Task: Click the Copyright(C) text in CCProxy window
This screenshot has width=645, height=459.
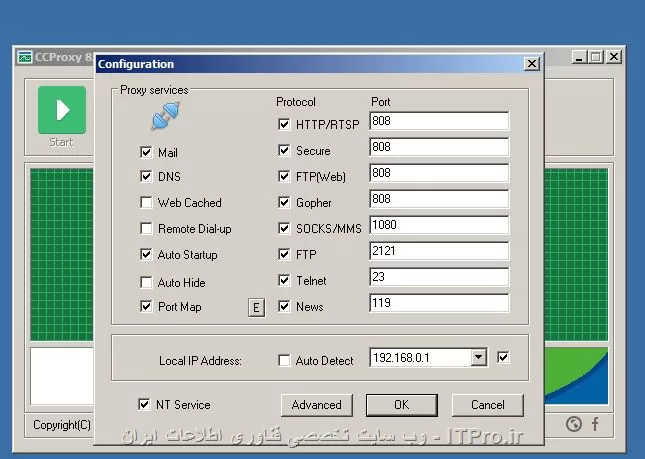Action: click(62, 424)
